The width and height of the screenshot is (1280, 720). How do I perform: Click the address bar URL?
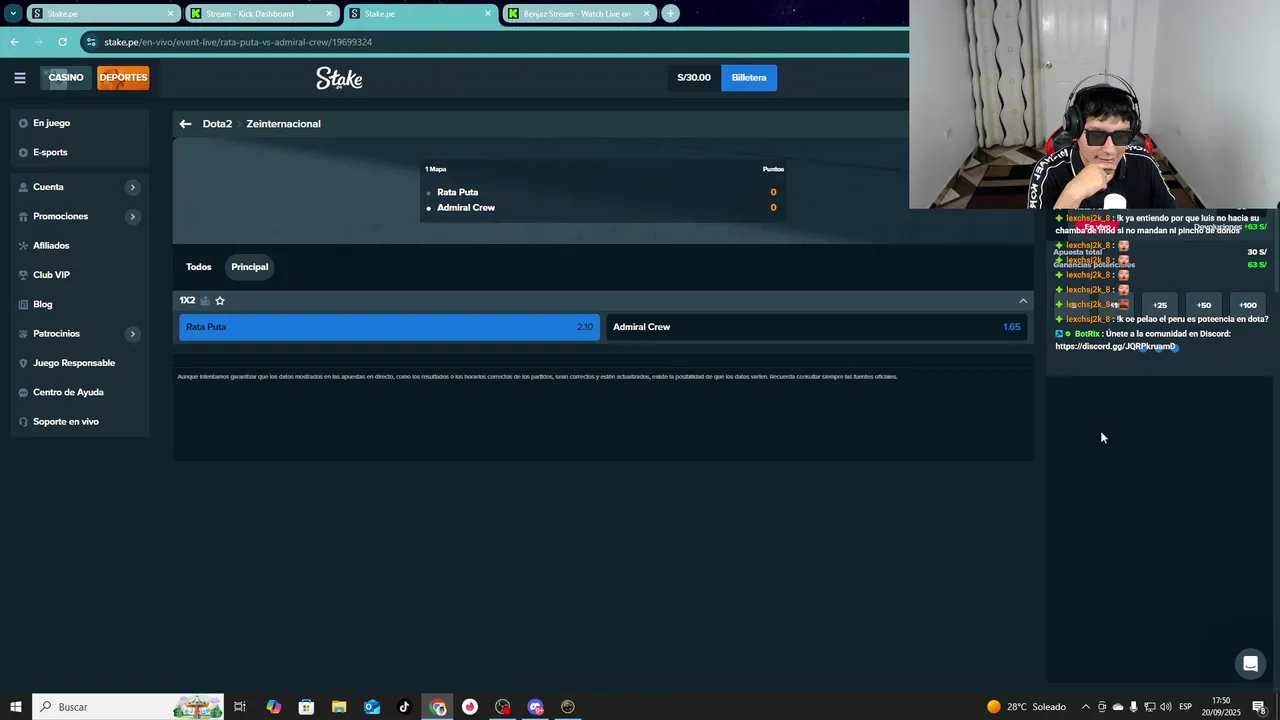coord(238,42)
